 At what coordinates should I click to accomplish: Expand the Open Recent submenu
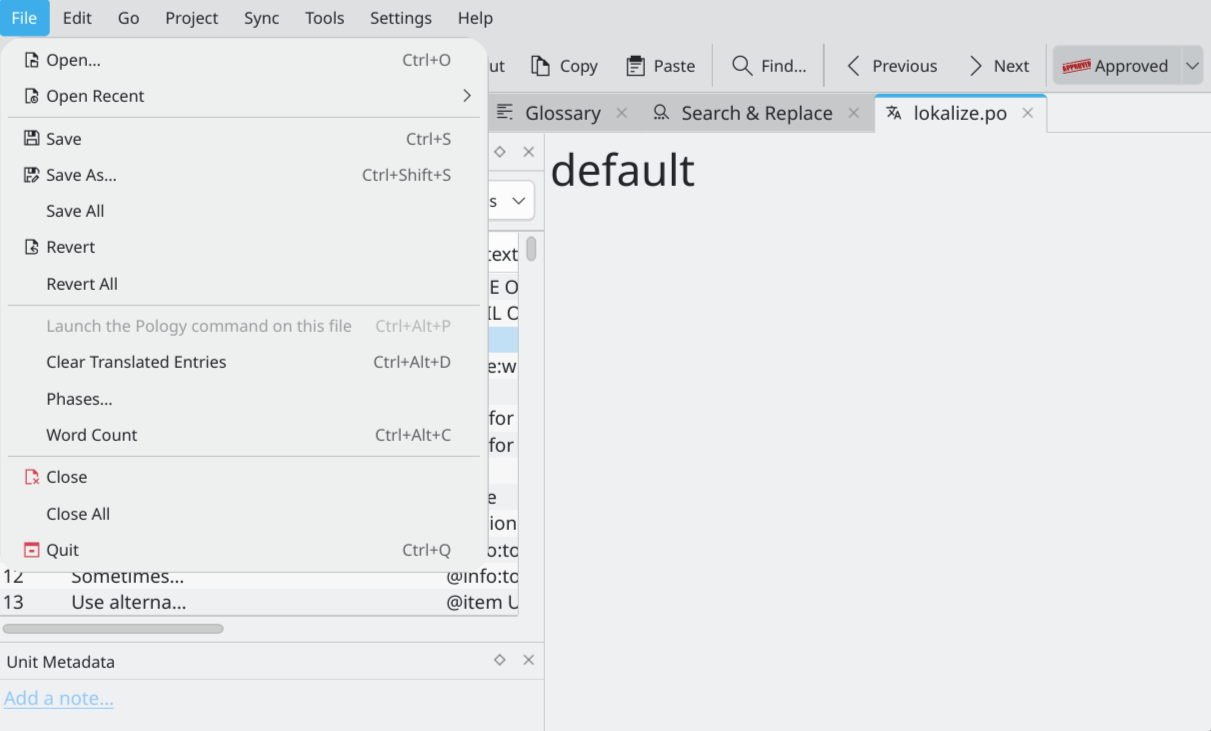click(466, 96)
